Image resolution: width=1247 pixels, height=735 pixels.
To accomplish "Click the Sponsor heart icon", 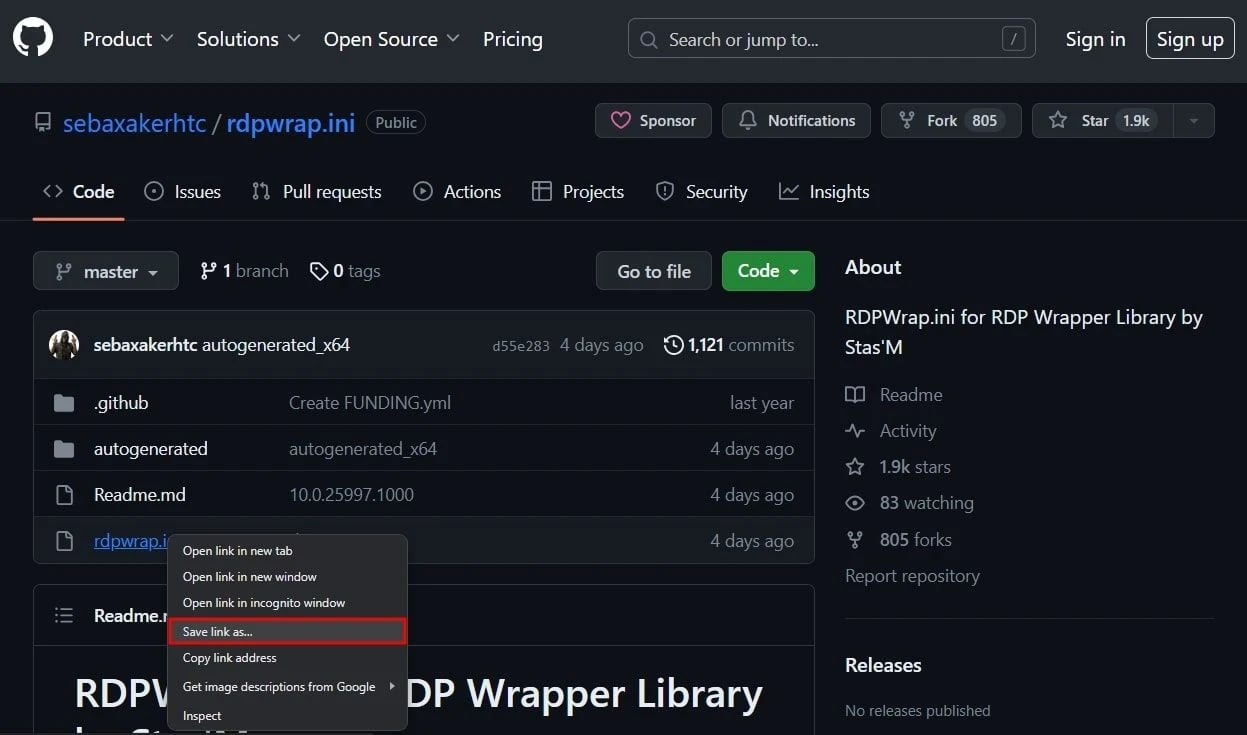I will (620, 120).
